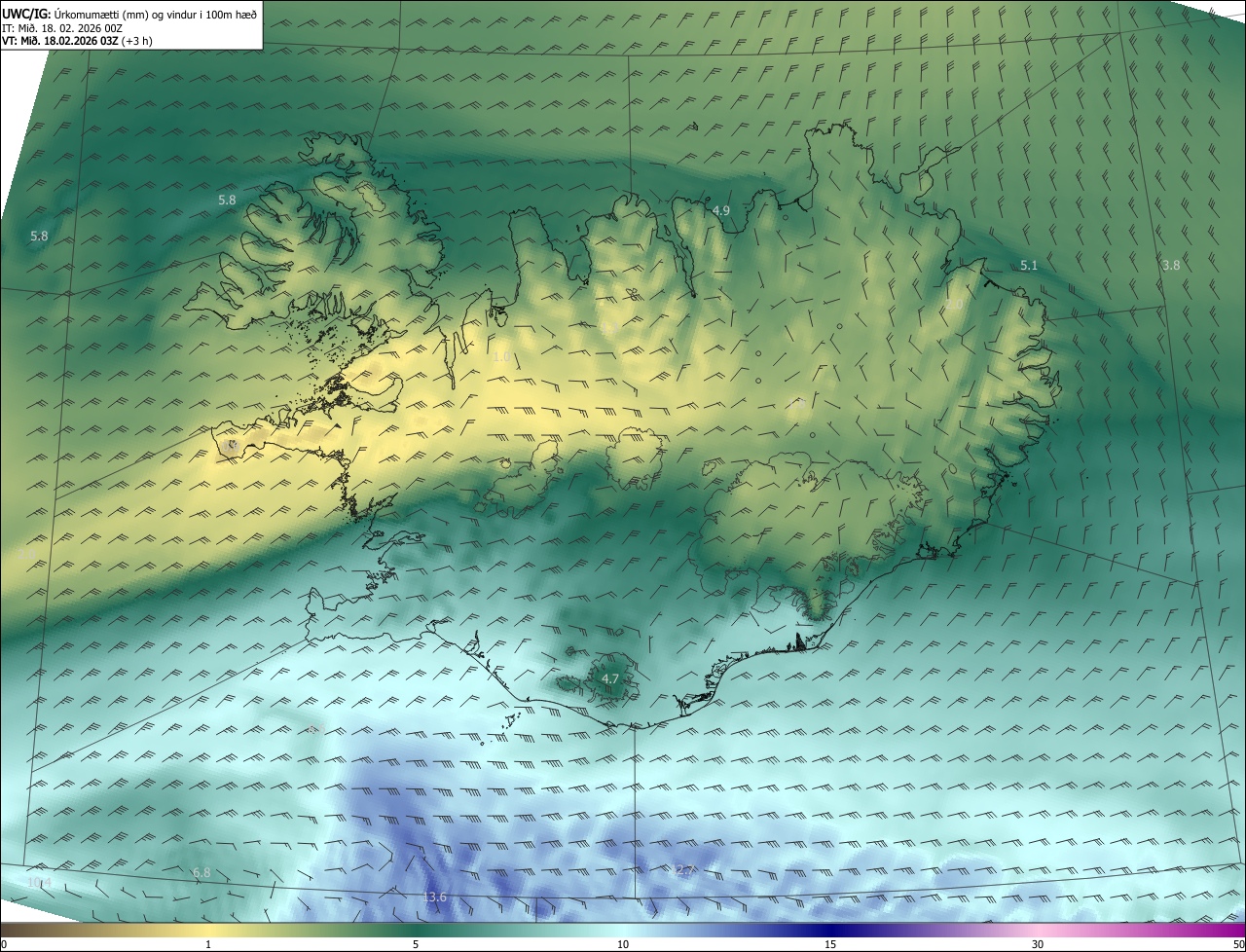Viewport: 1246px width, 952px height.
Task: Click the "VT: Mið. 18.02.2026 03Z" valid time
Action: pos(61,41)
